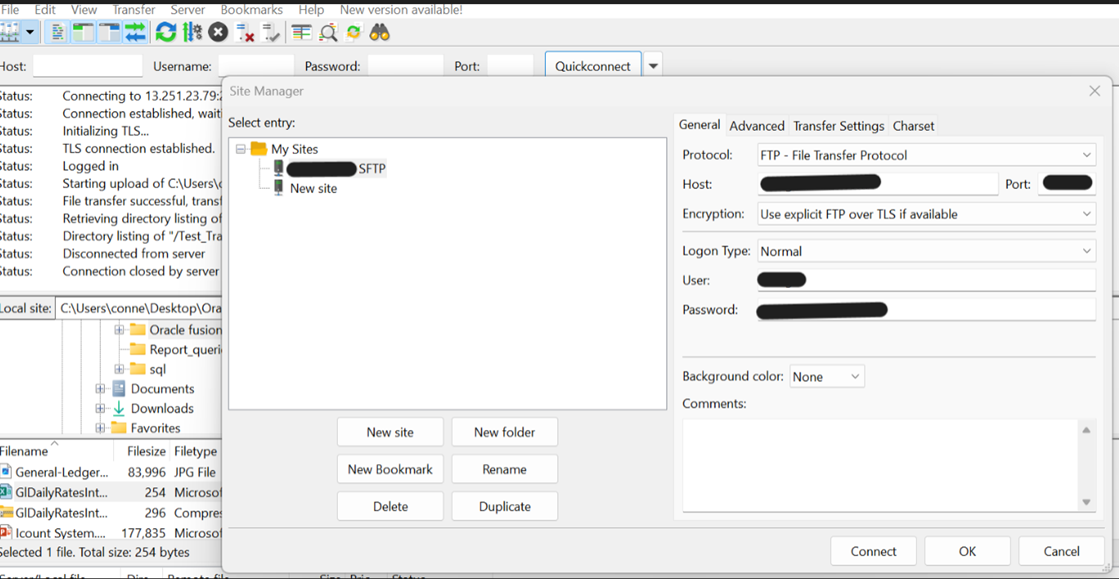Click the Rename button

point(505,469)
